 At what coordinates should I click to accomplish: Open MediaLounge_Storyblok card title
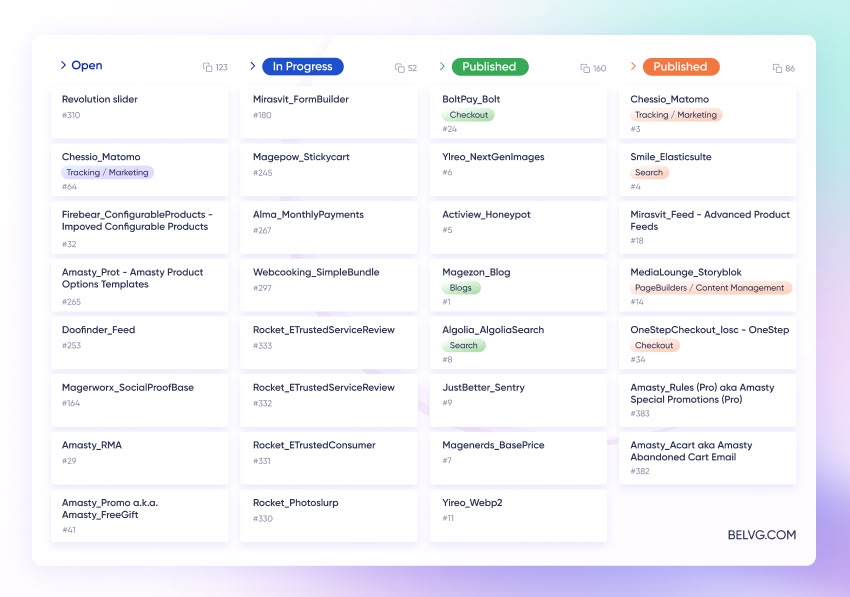[686, 272]
